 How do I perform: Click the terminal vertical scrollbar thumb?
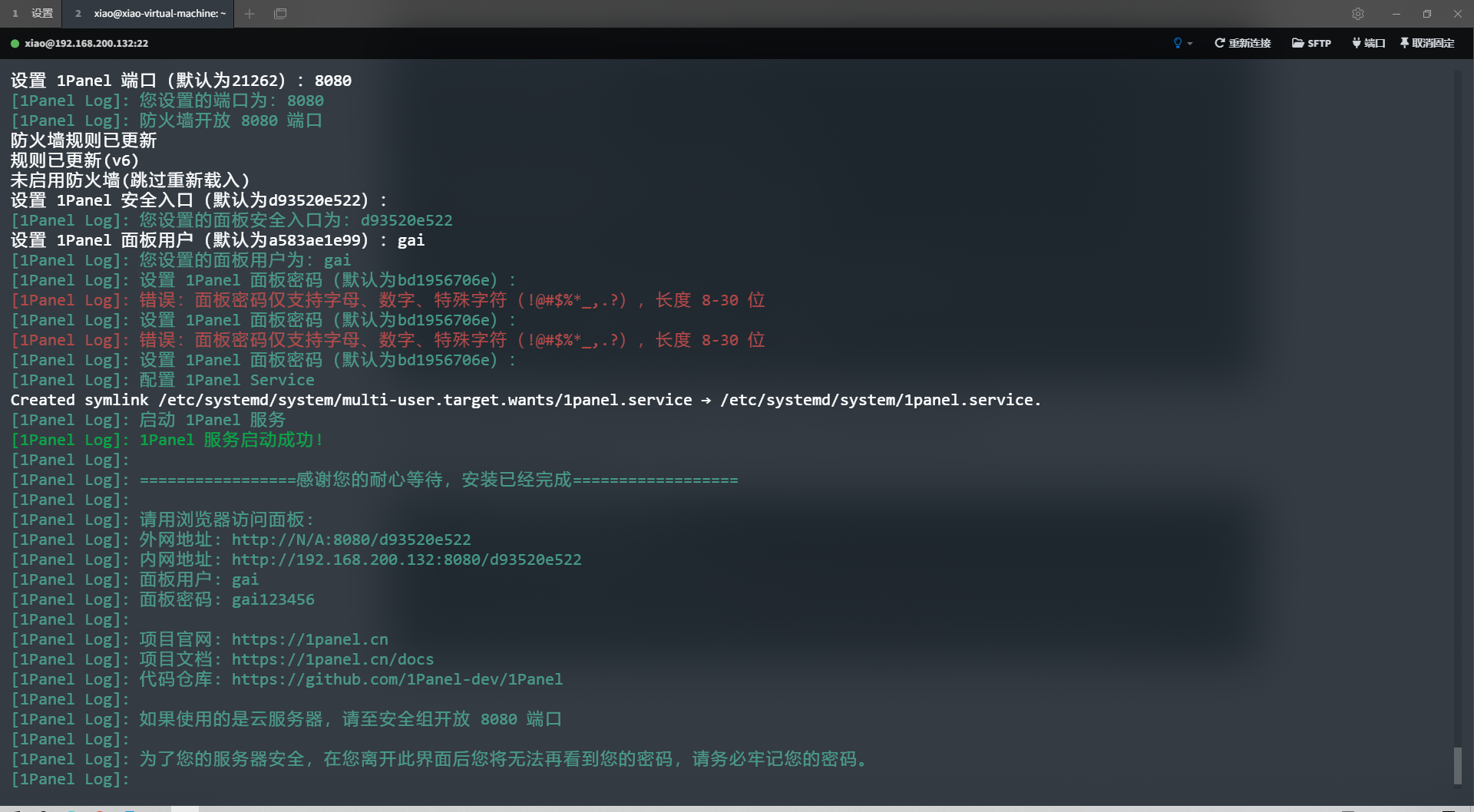[1457, 765]
